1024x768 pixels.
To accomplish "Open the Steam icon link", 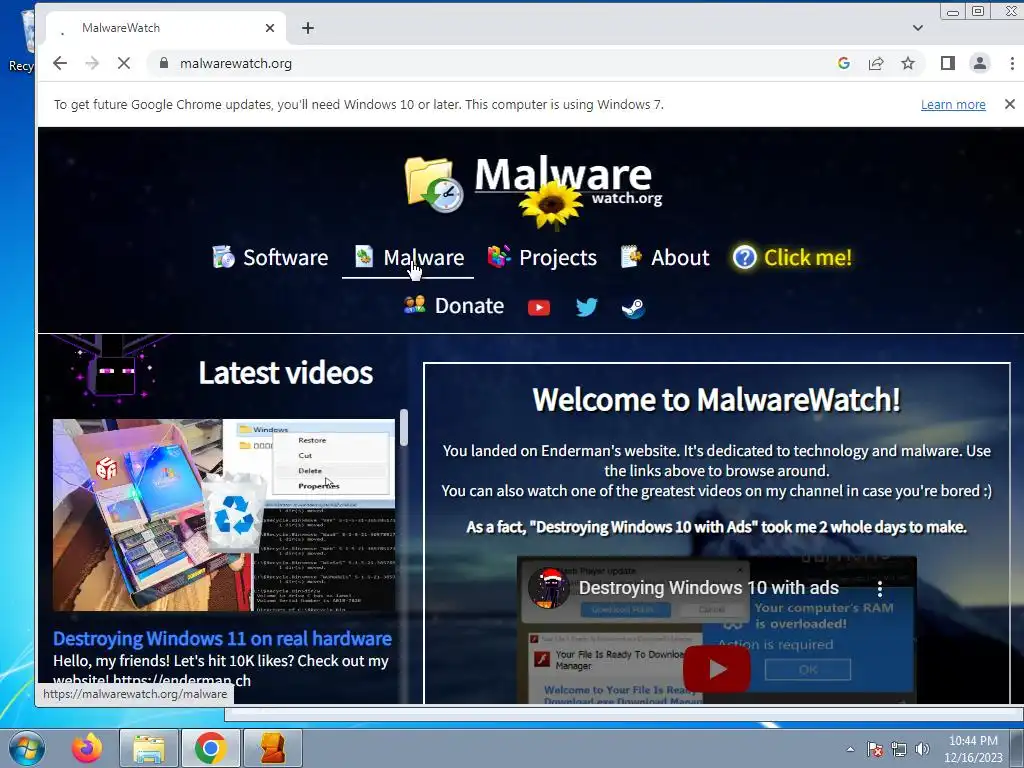I will (633, 308).
